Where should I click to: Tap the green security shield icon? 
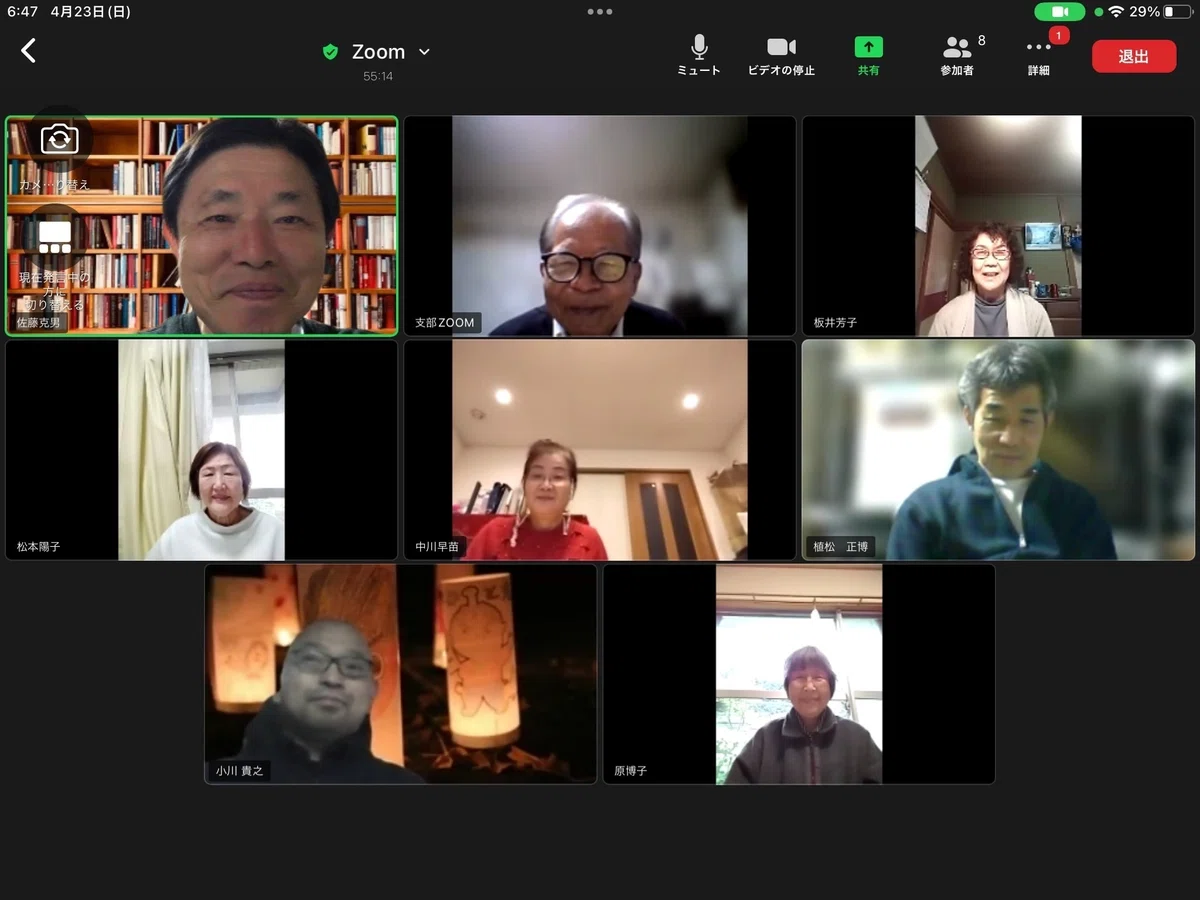[330, 52]
